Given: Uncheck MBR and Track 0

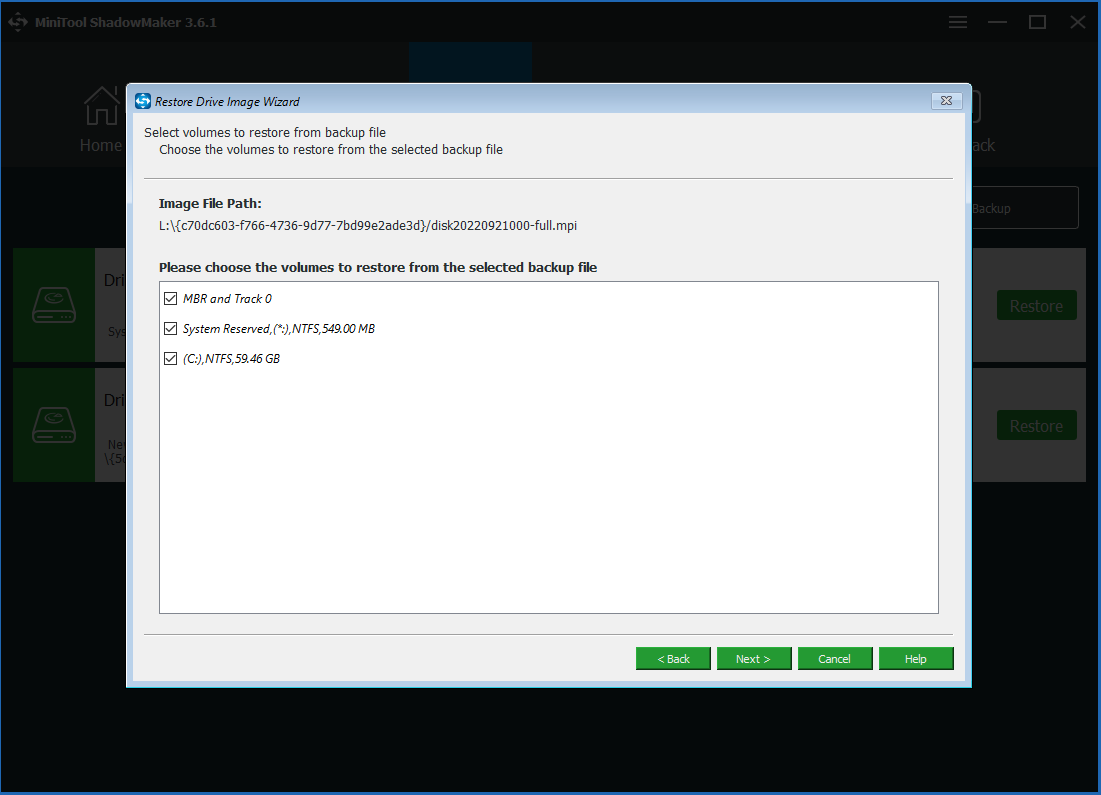Looking at the screenshot, I should click(170, 298).
